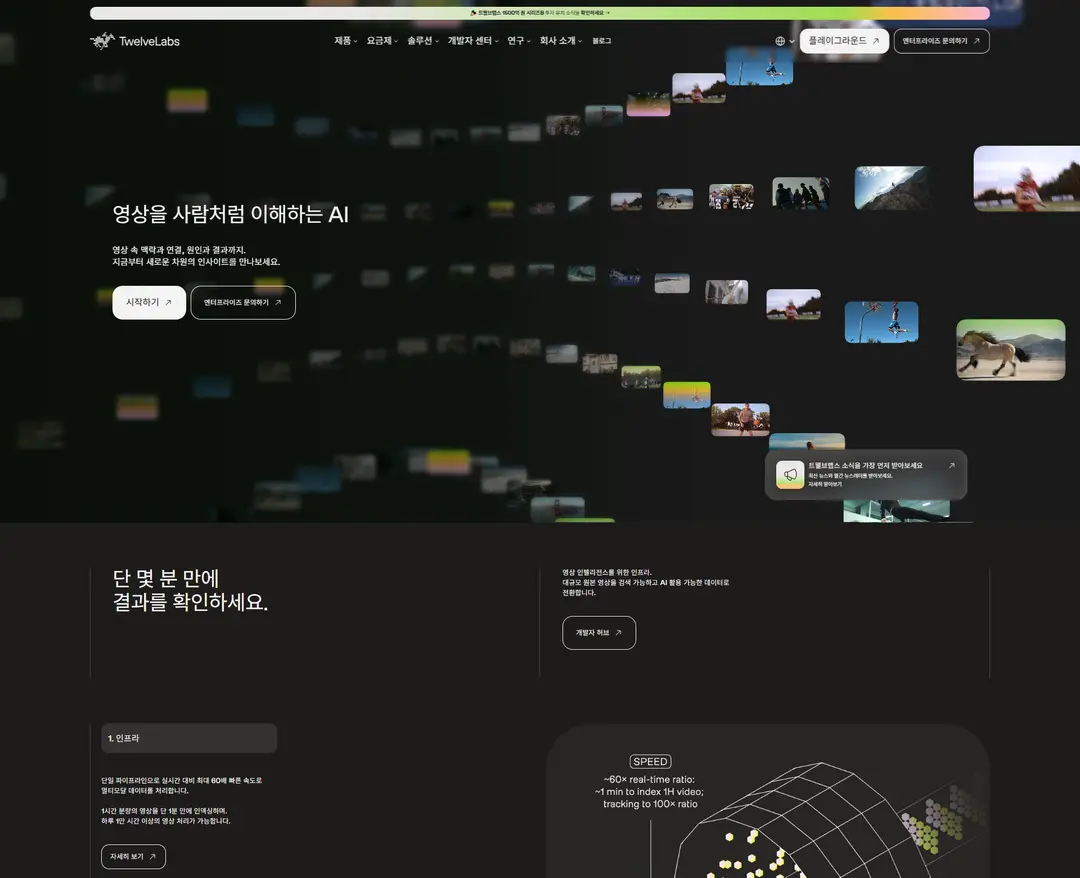Expand the 요금제 dropdown

pyautogui.click(x=382, y=41)
